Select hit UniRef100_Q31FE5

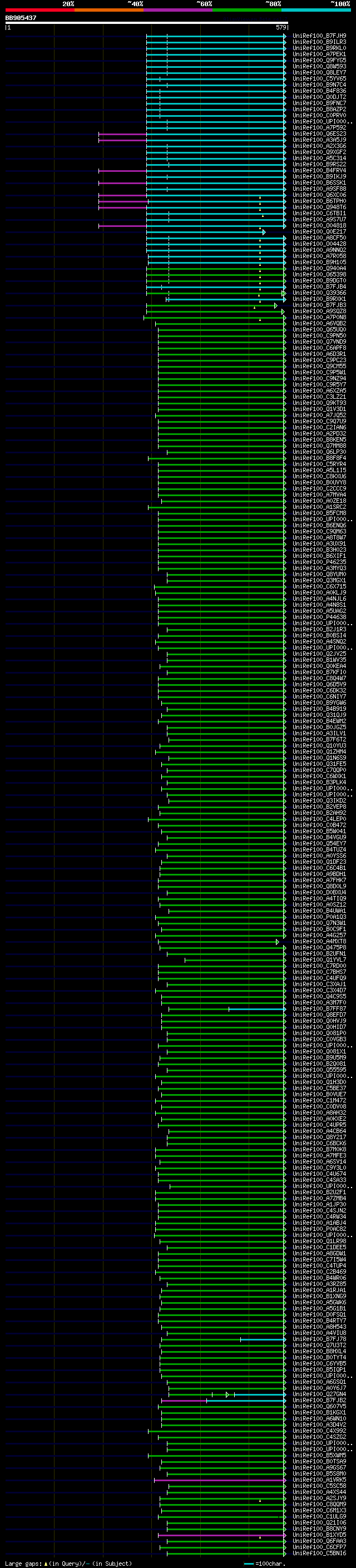(319, 764)
